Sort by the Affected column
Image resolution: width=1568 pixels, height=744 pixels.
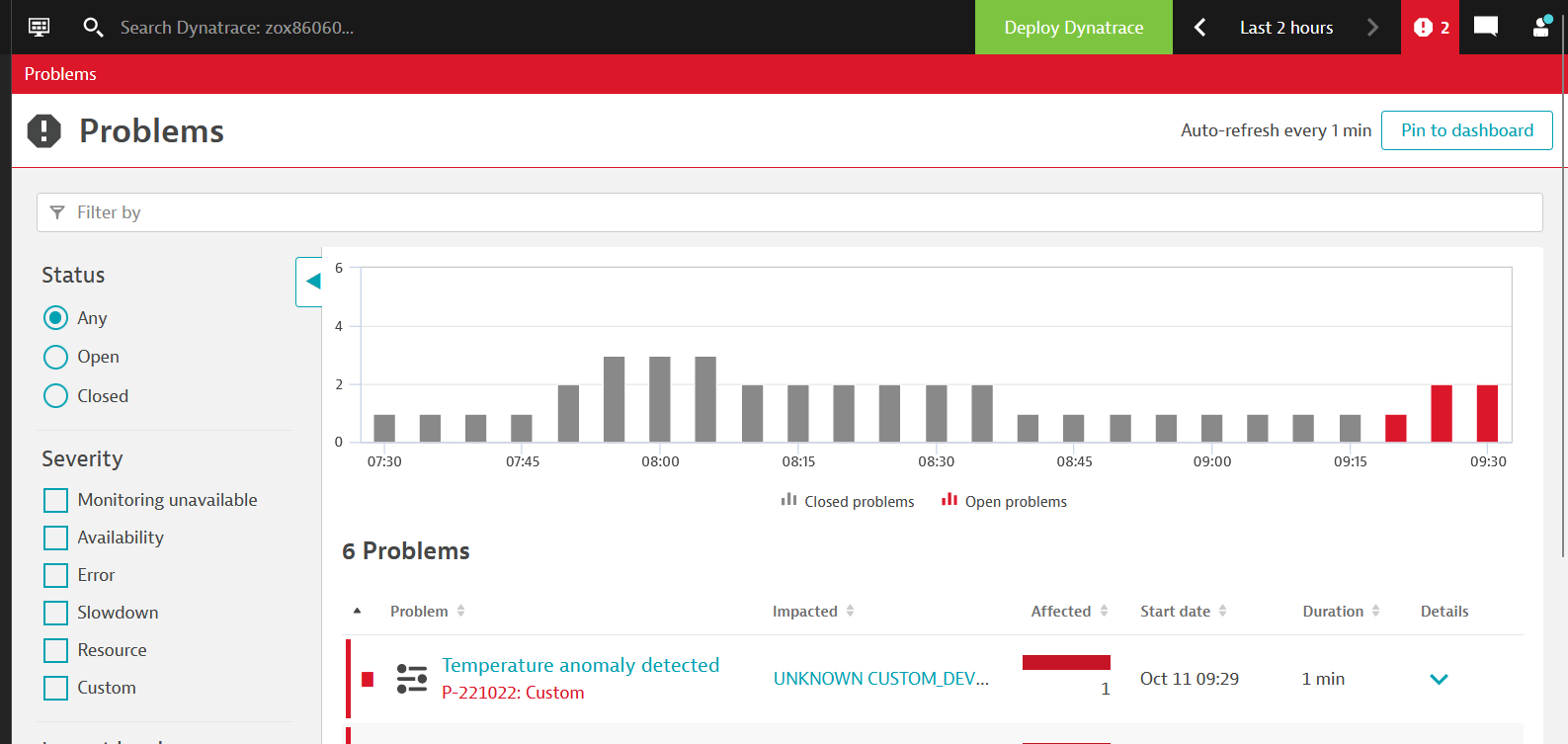pos(1070,612)
